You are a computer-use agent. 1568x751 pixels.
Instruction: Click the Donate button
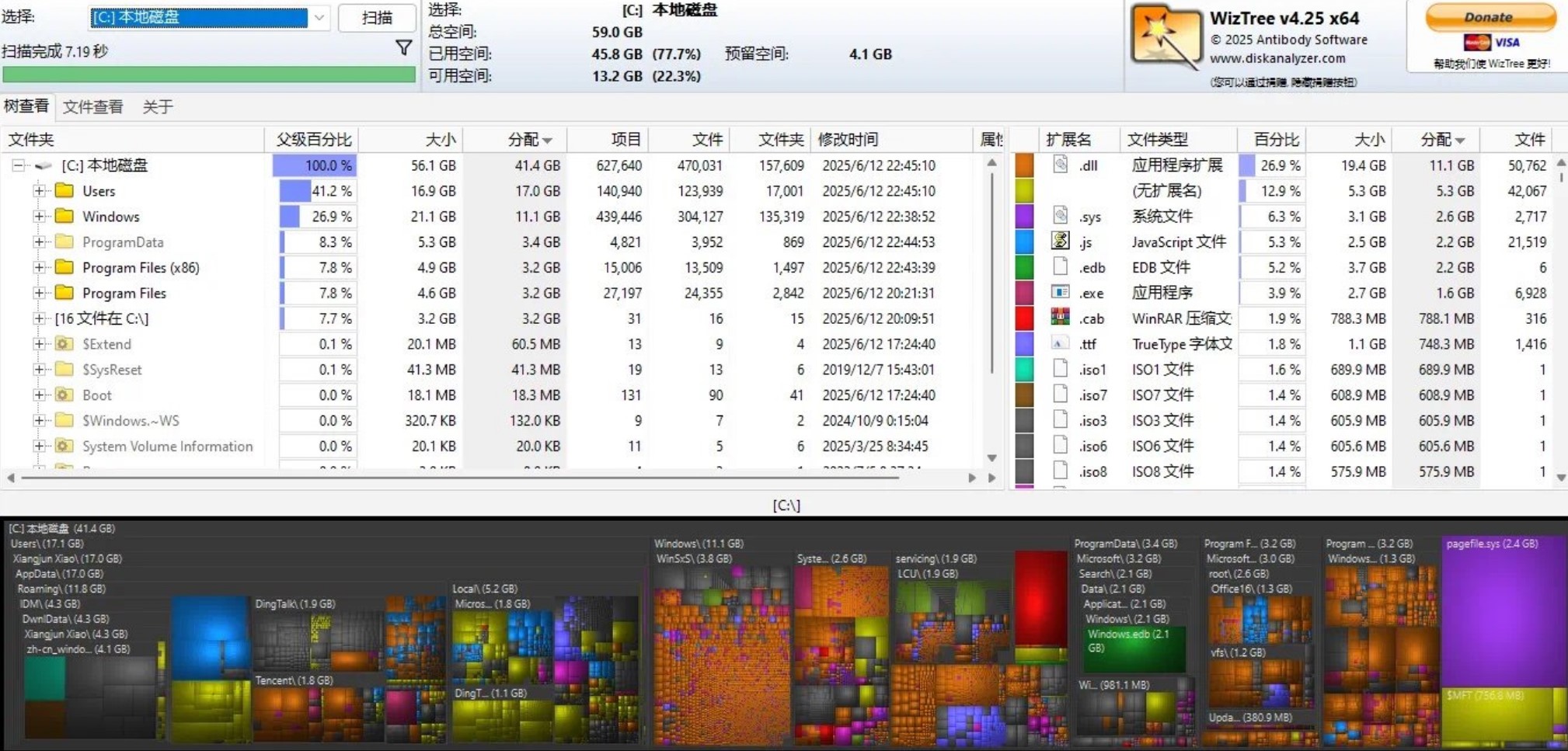pos(1489,17)
